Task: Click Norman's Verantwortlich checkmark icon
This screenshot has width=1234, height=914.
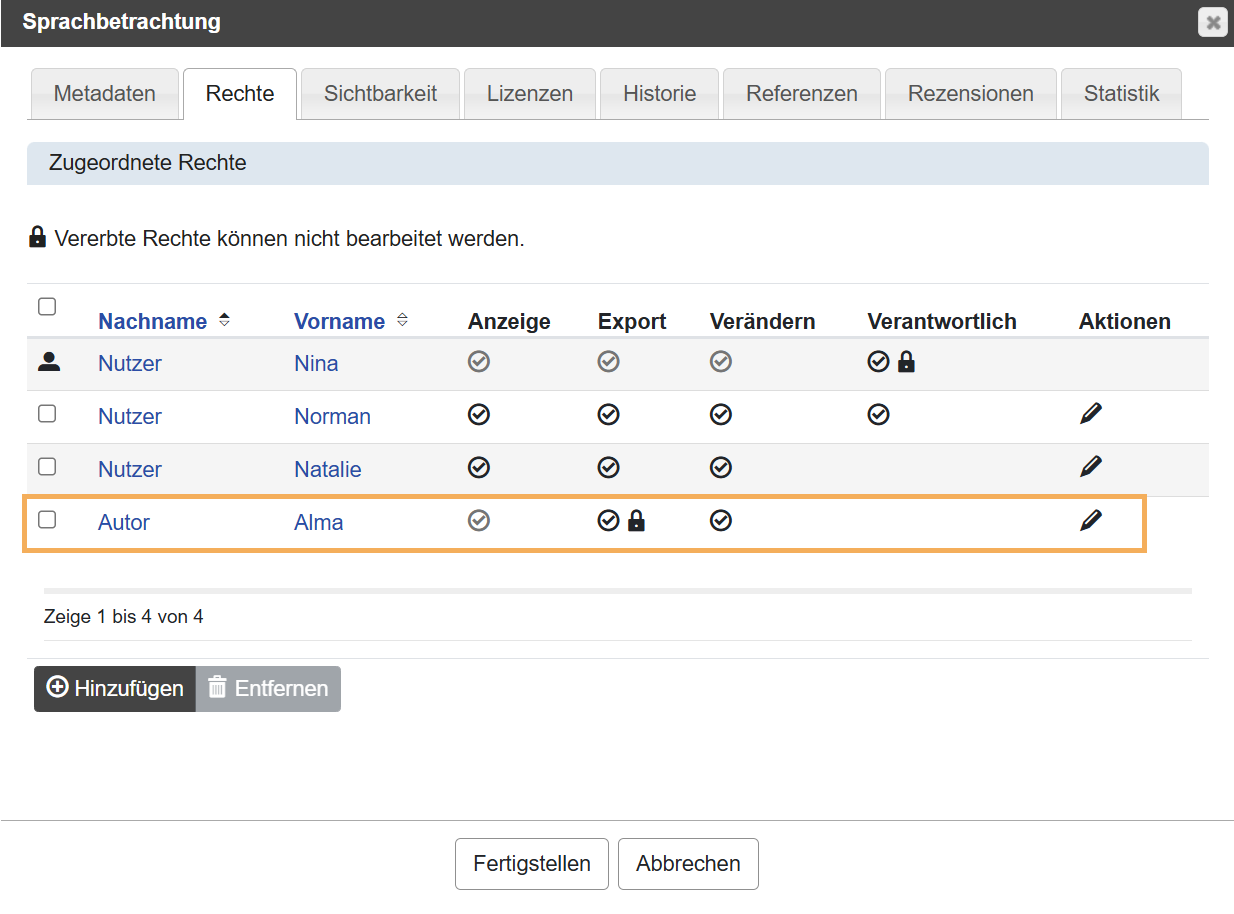Action: coord(878,415)
